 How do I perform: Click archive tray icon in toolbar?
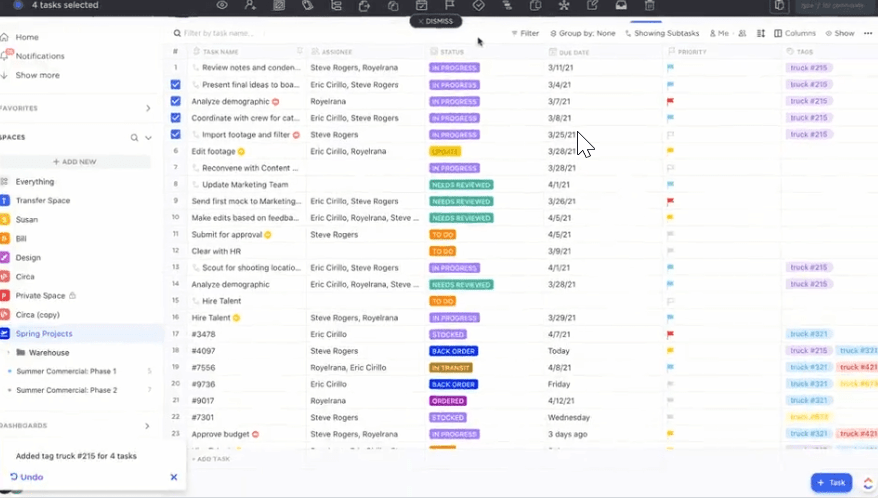[621, 6]
